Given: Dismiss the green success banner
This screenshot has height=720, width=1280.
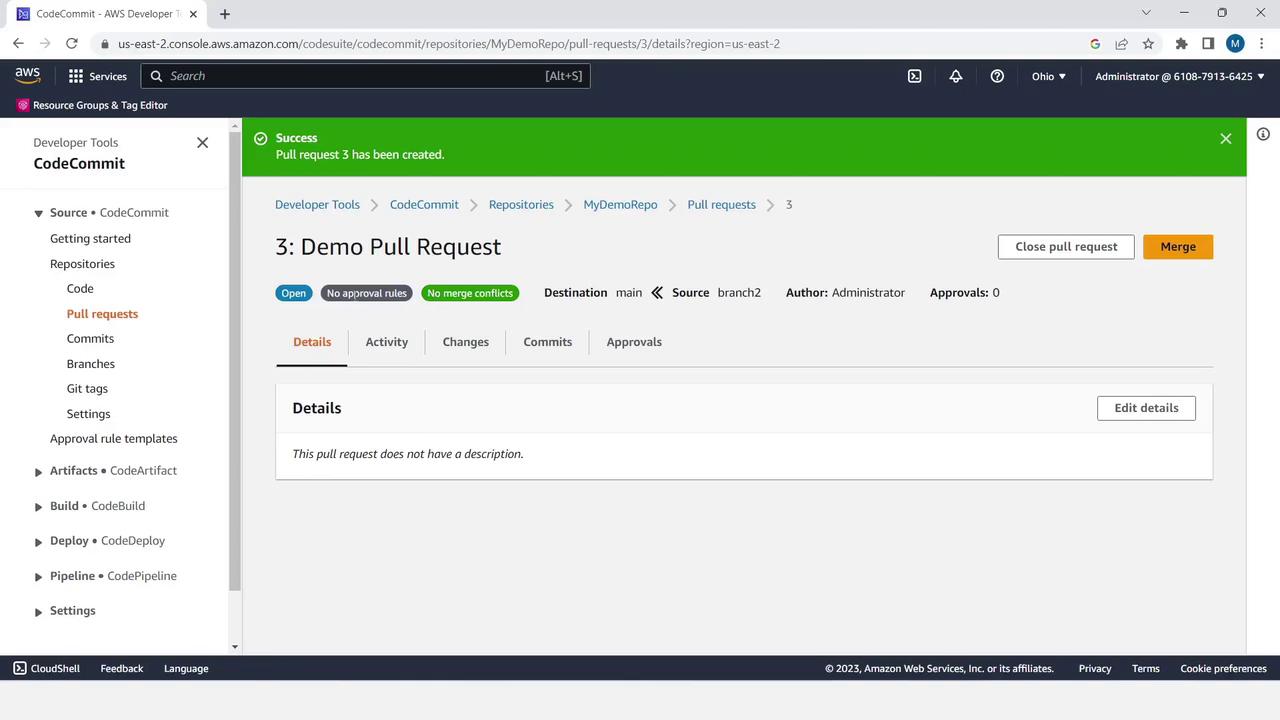Looking at the screenshot, I should point(1226,139).
